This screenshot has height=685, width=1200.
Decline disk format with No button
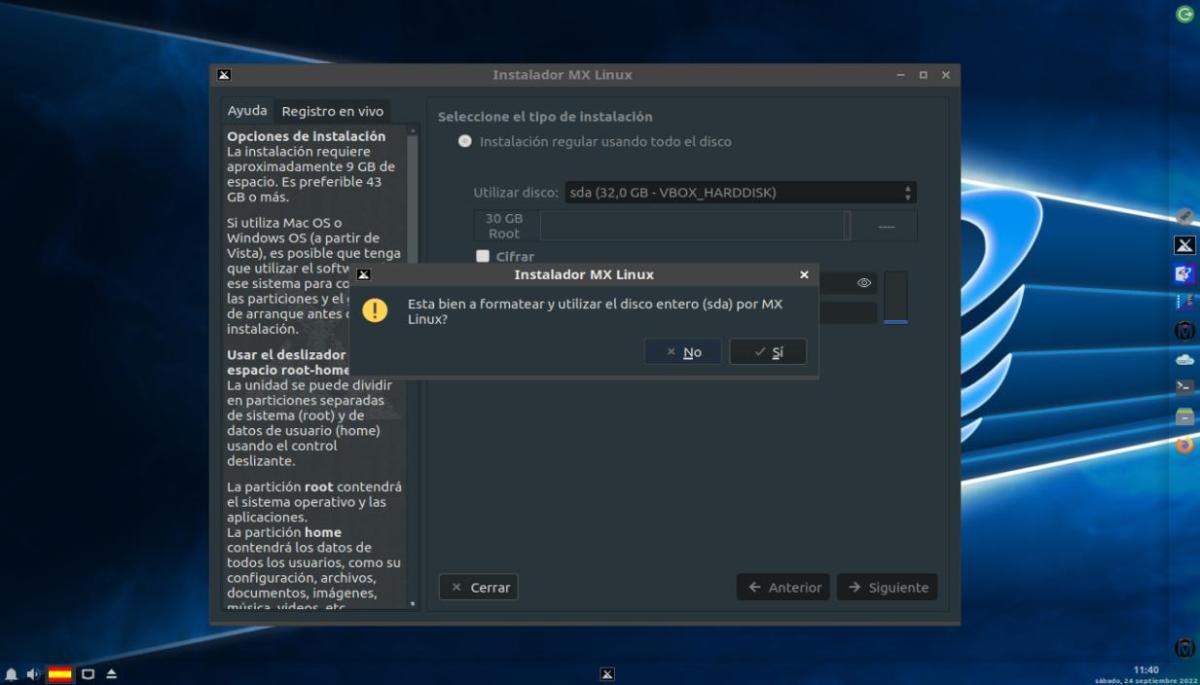coord(683,352)
